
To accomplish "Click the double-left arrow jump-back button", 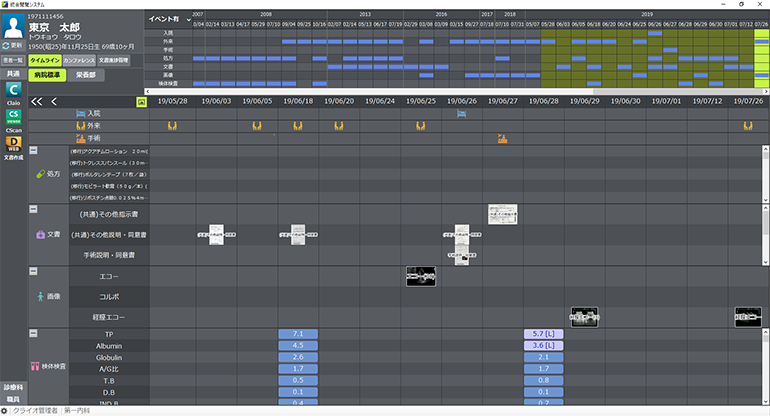I will 37,101.
